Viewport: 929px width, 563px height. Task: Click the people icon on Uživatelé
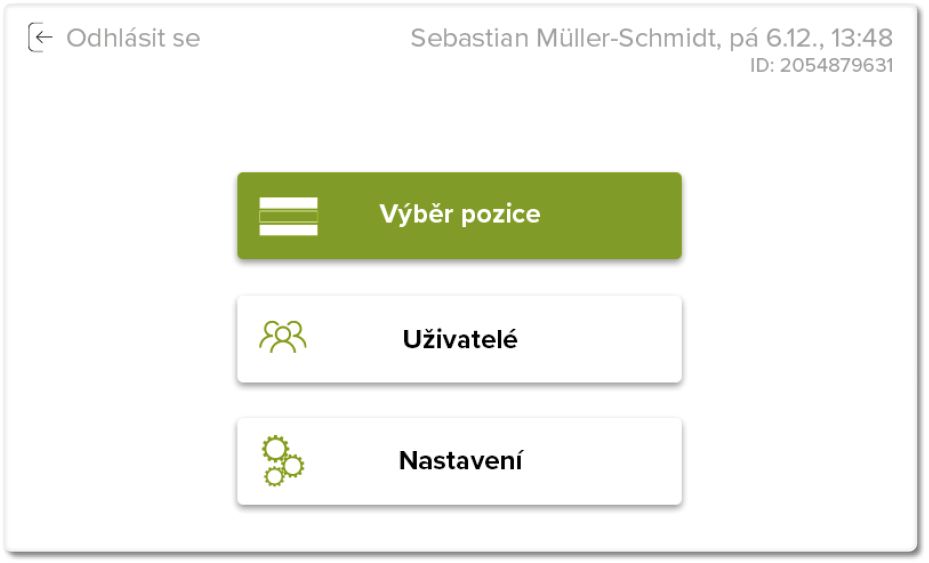283,338
